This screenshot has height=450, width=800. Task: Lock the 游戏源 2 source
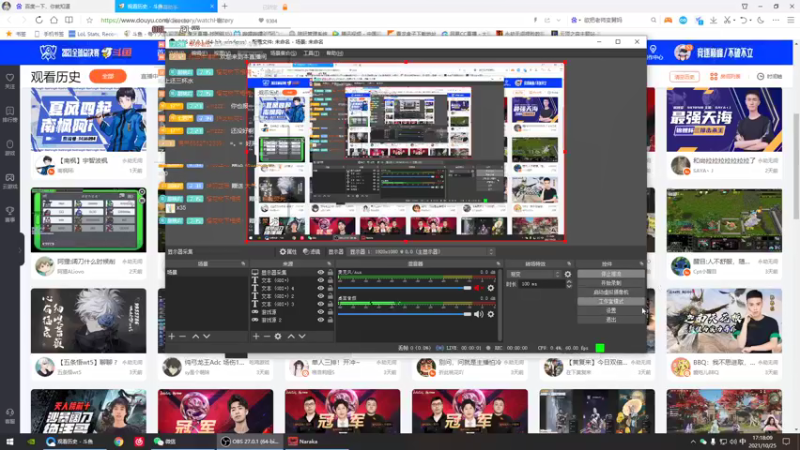[330, 320]
